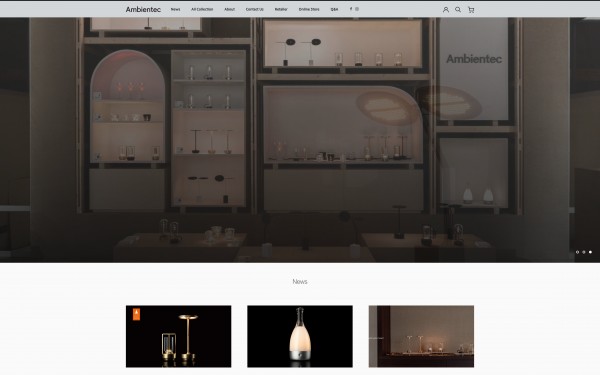Click the News section heading
Viewport: 600px width, 375px height.
(300, 282)
